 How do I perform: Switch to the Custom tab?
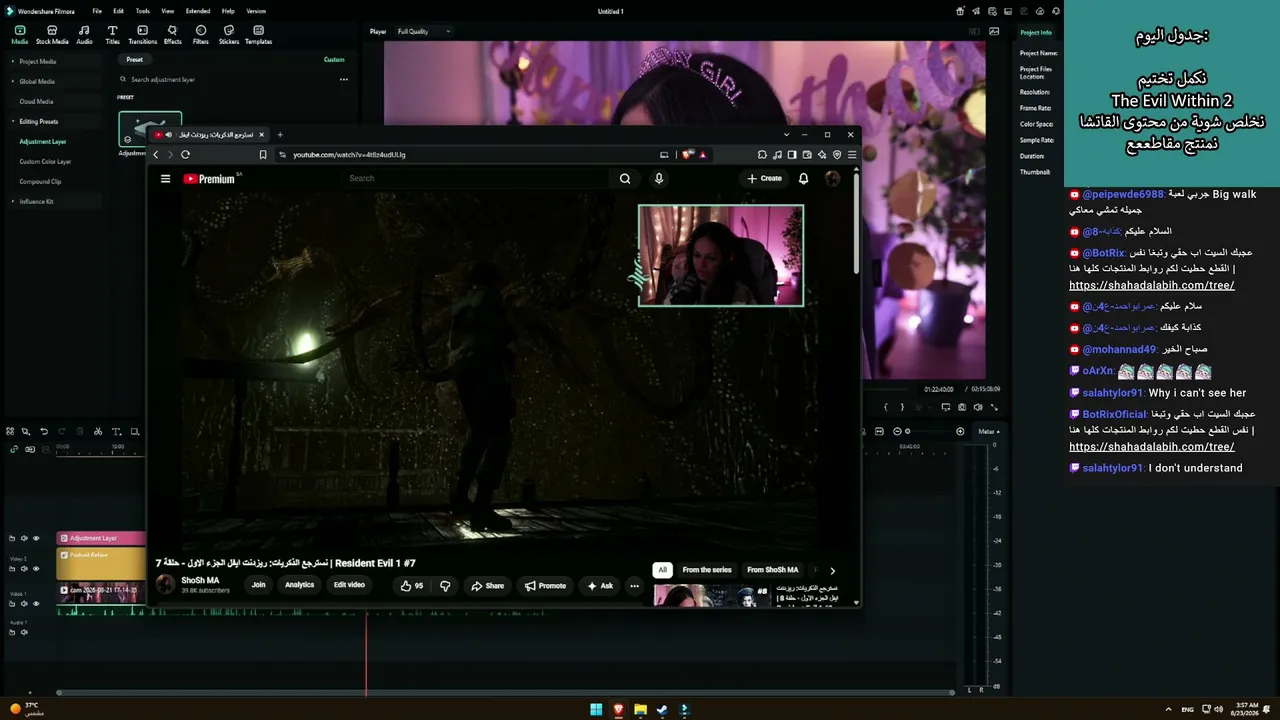point(334,59)
